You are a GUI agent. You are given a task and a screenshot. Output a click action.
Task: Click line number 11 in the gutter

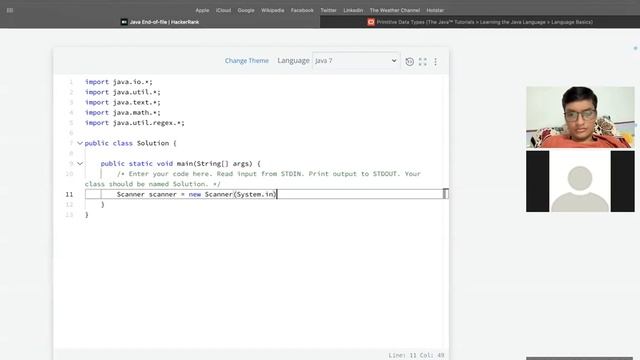click(x=69, y=194)
